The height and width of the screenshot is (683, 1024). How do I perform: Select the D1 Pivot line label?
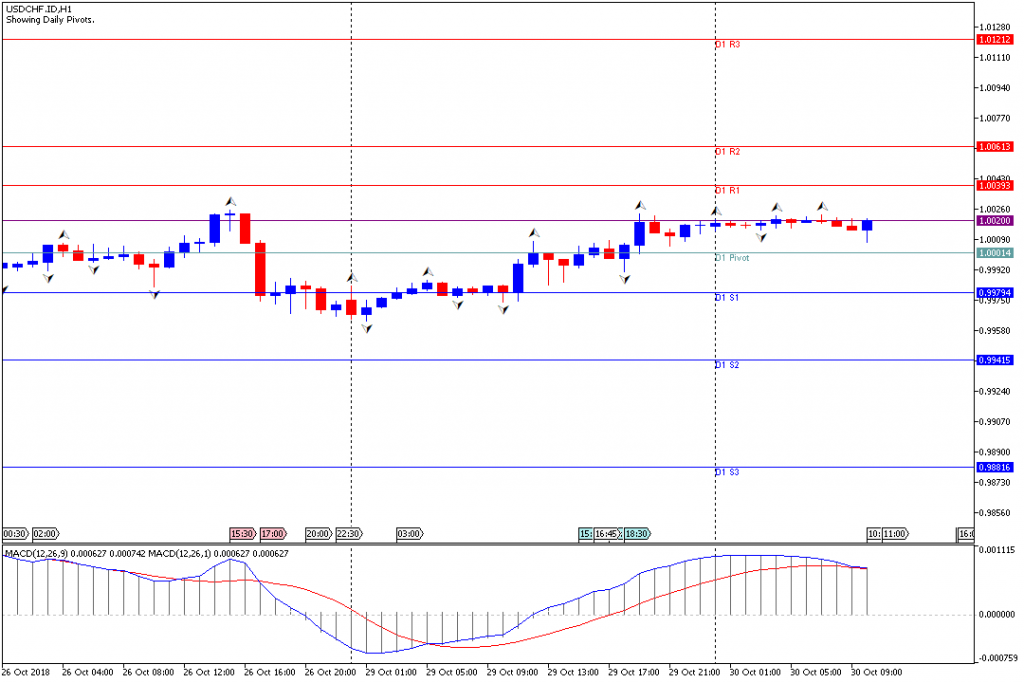(x=732, y=258)
